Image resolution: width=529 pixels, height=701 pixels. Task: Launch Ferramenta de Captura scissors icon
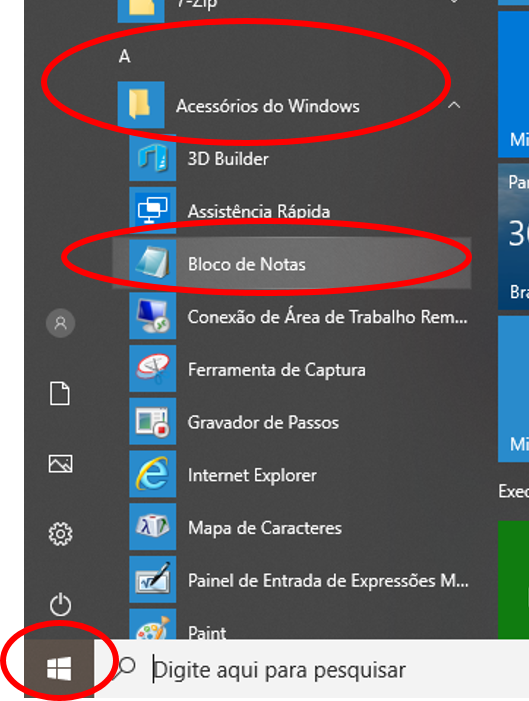click(x=152, y=369)
